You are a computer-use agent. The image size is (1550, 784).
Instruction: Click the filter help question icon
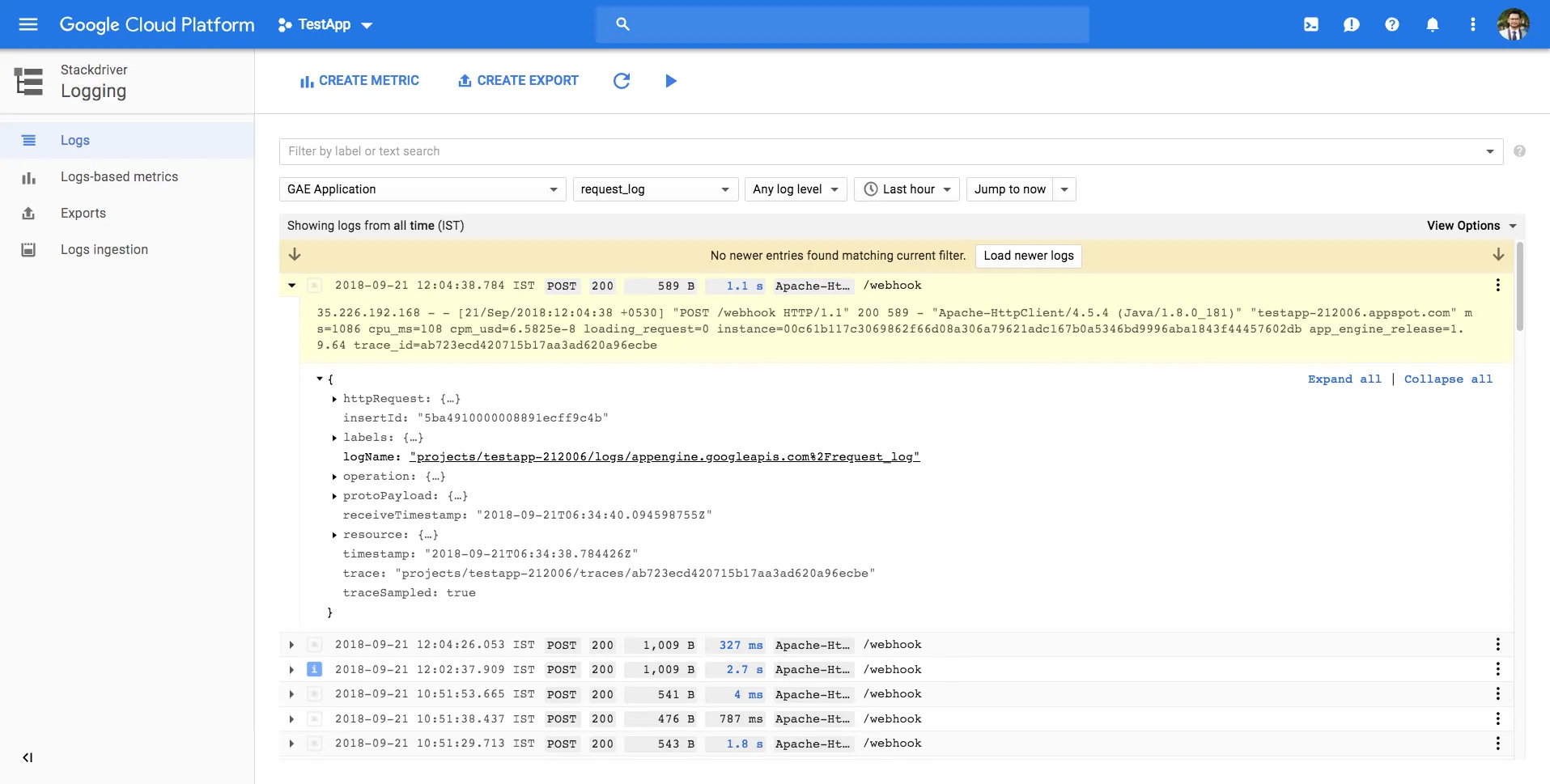(x=1519, y=151)
